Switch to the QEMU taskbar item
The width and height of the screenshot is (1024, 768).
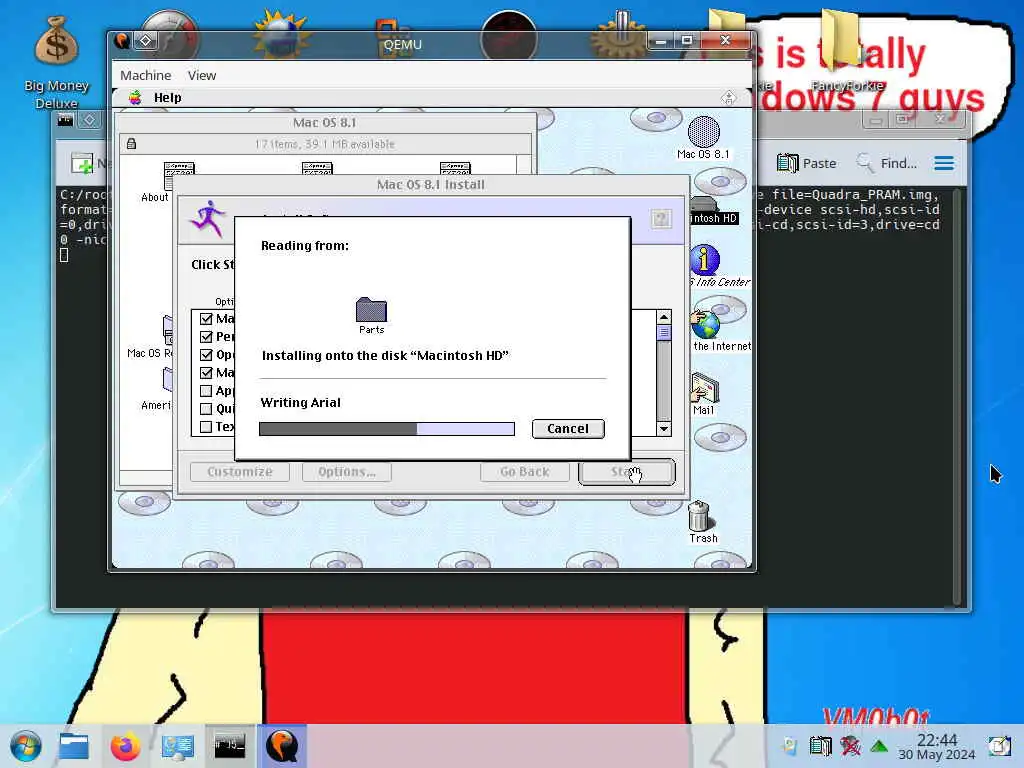[x=281, y=745]
